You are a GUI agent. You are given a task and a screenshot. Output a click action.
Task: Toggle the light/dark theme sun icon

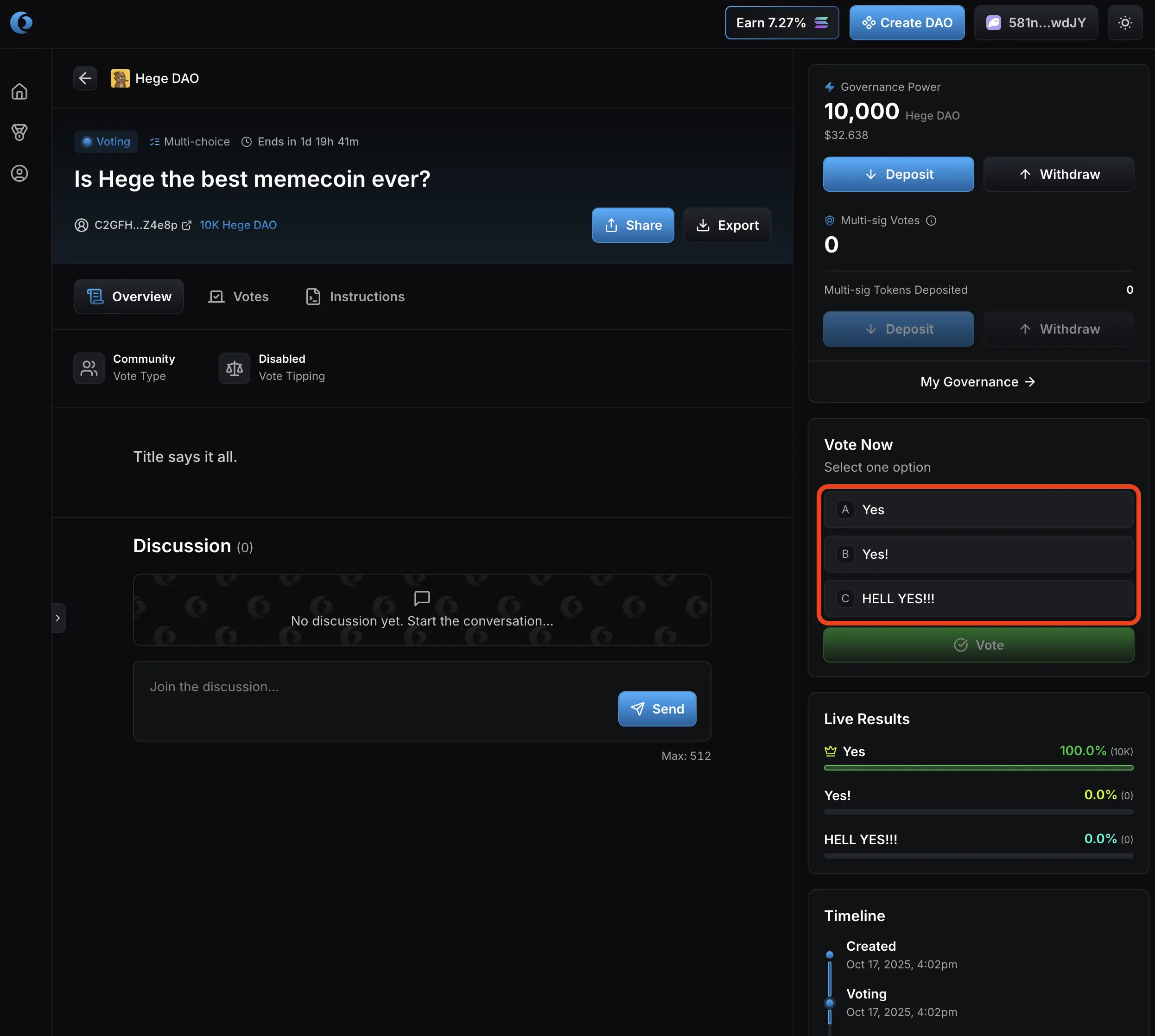click(1125, 23)
